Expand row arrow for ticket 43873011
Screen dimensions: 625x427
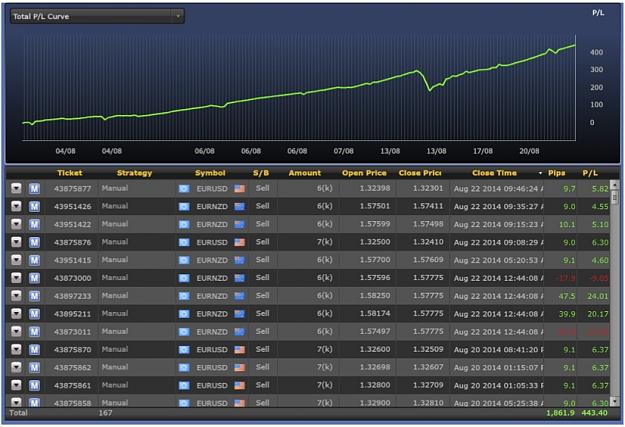[16, 332]
